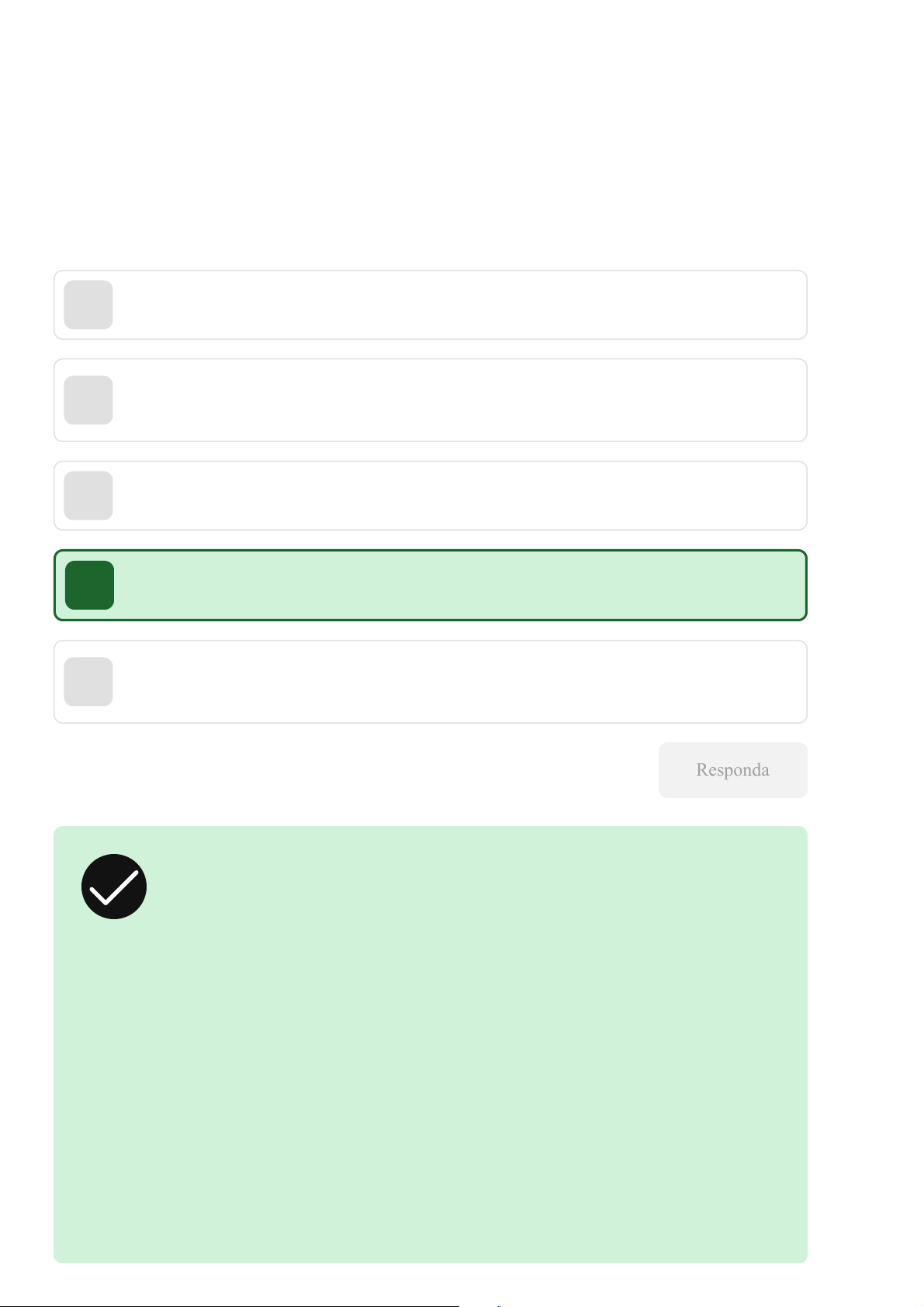Submit the answer with the Responda label

pos(732,770)
